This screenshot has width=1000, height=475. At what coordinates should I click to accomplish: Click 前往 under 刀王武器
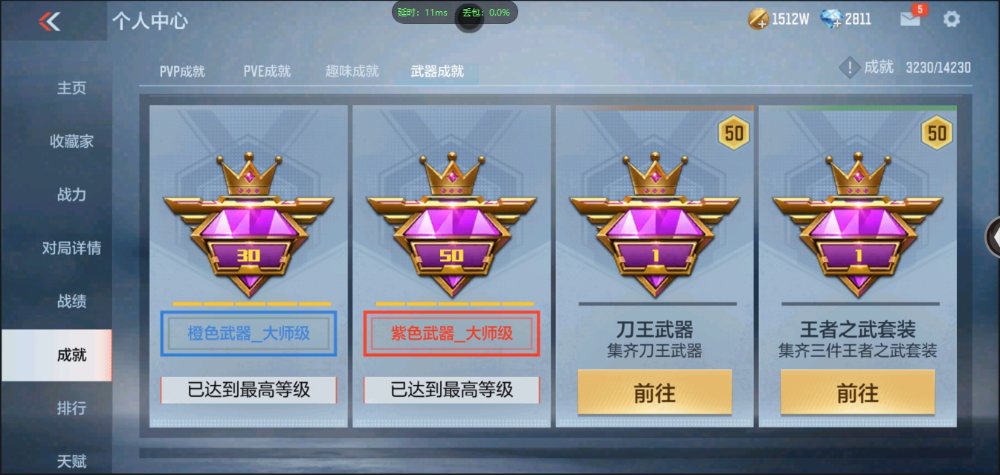click(655, 392)
